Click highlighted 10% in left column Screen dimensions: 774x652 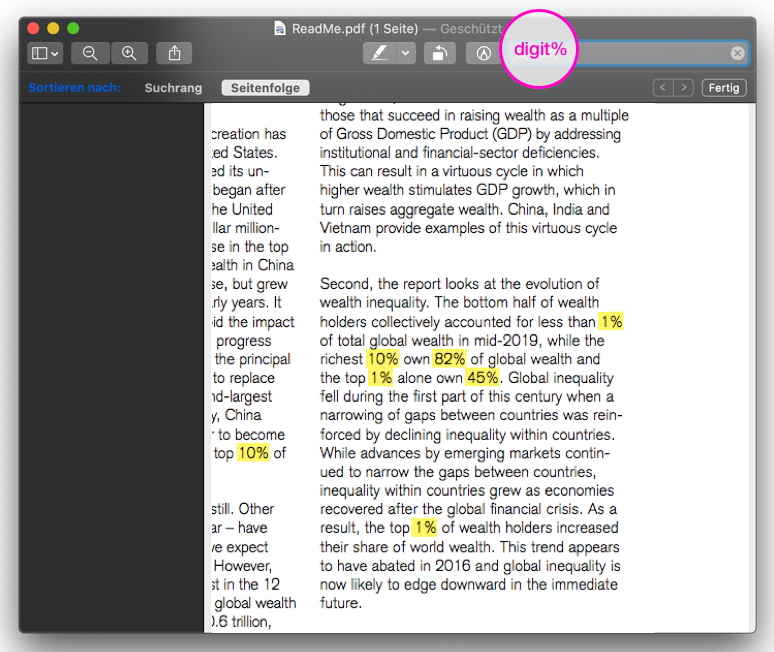tap(254, 453)
